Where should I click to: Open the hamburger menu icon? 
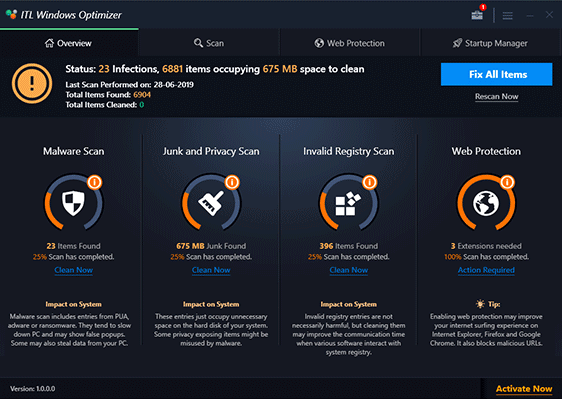coord(508,15)
